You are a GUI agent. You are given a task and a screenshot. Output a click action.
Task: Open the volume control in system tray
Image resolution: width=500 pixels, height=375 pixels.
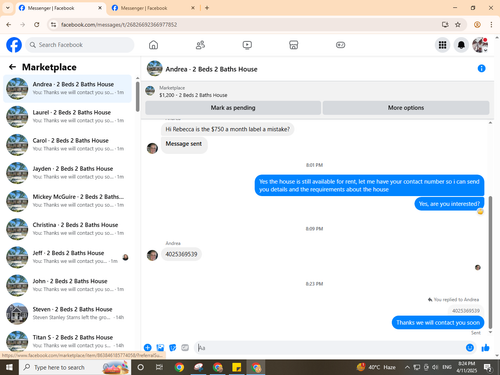point(435,367)
